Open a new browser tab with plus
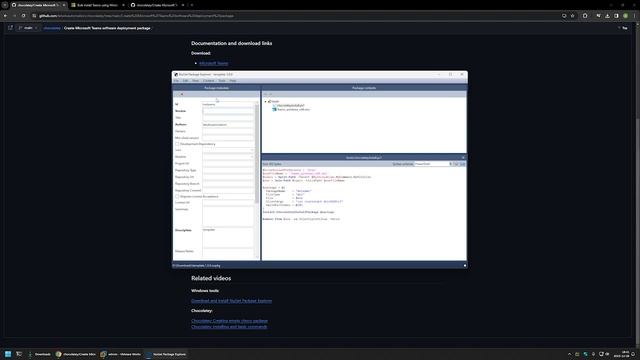Screen dimensions: 640x360 tap(192, 5)
